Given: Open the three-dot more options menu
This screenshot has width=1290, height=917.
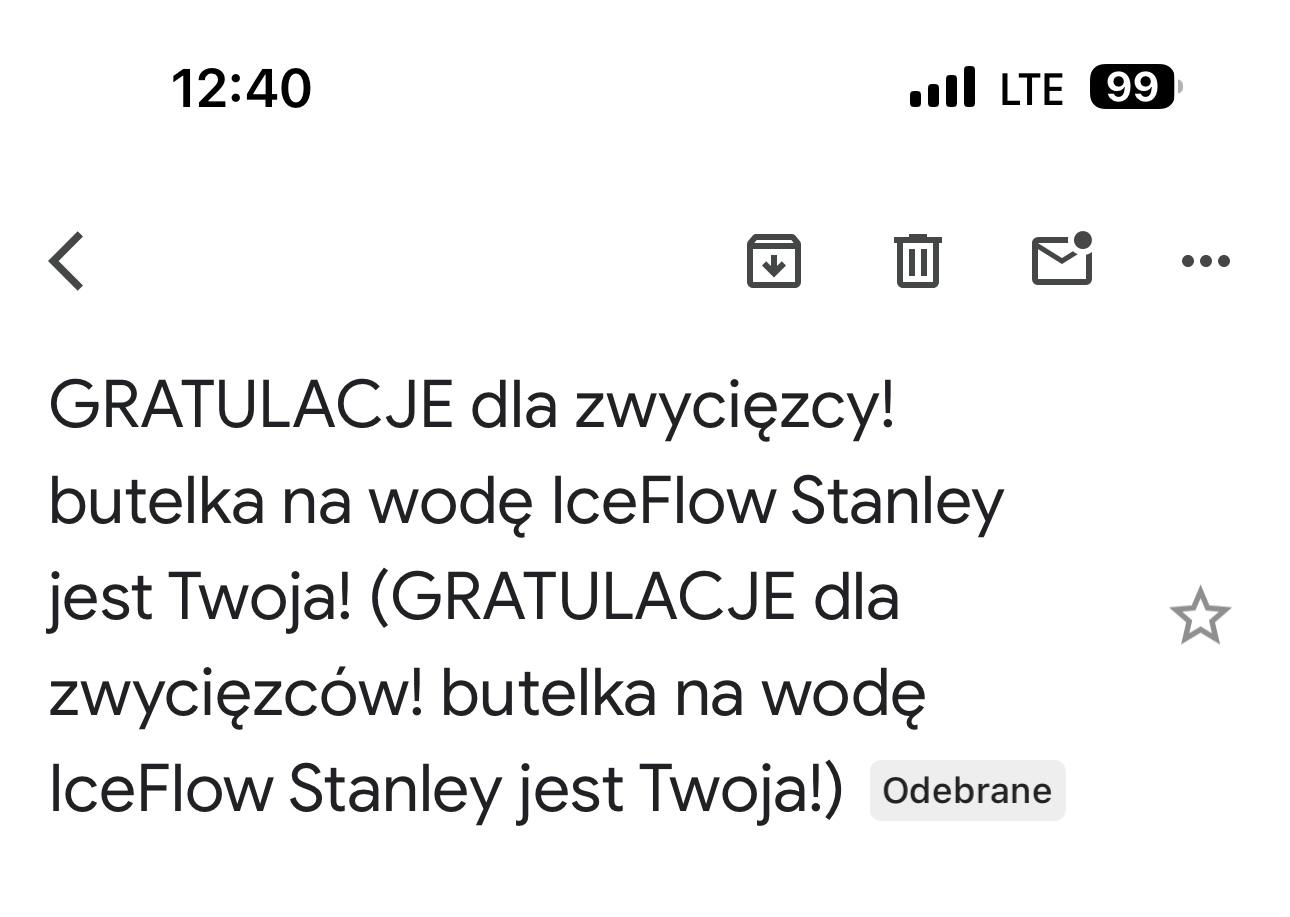Looking at the screenshot, I should (x=1205, y=261).
